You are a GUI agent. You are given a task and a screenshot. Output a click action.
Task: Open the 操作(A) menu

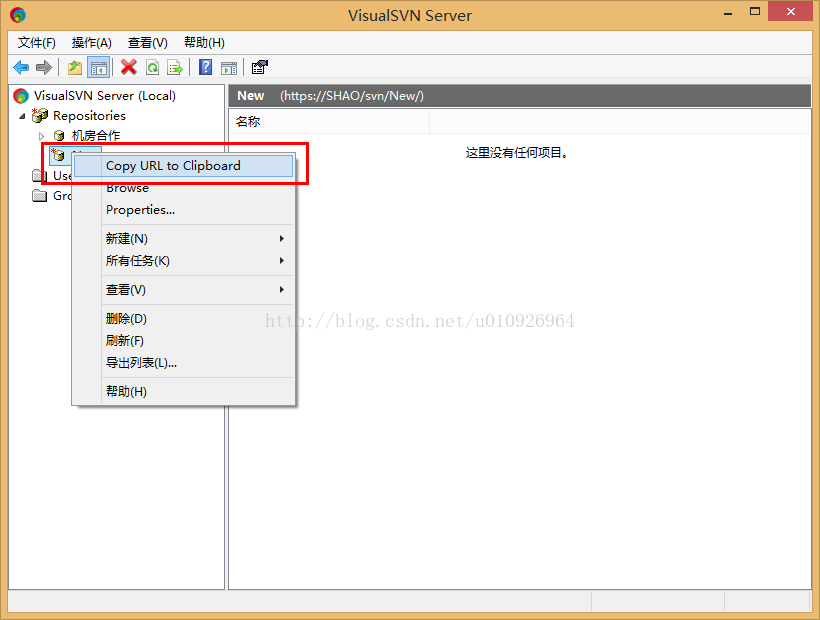click(x=92, y=42)
